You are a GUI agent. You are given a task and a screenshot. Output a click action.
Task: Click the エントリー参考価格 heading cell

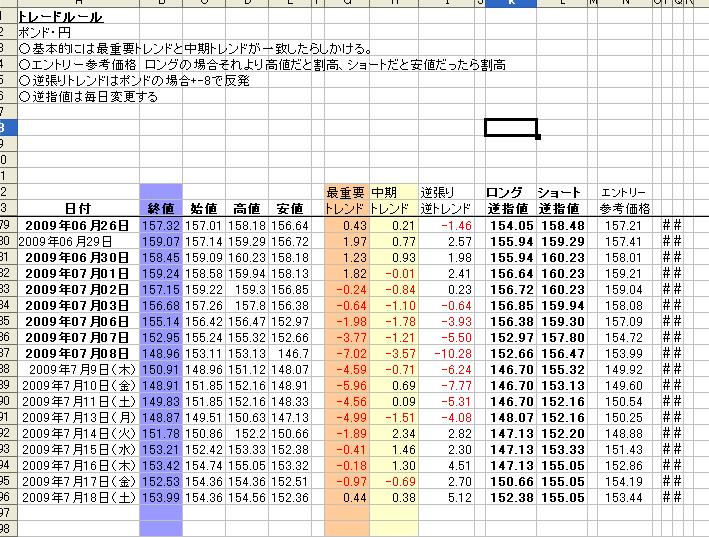tap(625, 201)
